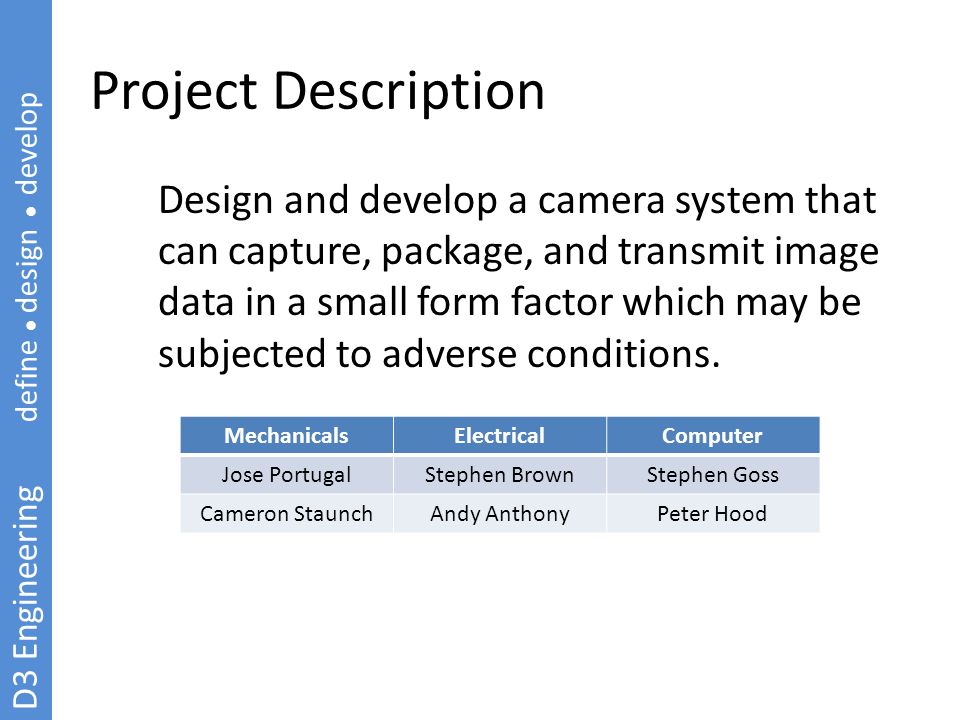This screenshot has width=960, height=720.
Task: Click the 'can capture, package, and transmit image' line
Action: [519, 252]
